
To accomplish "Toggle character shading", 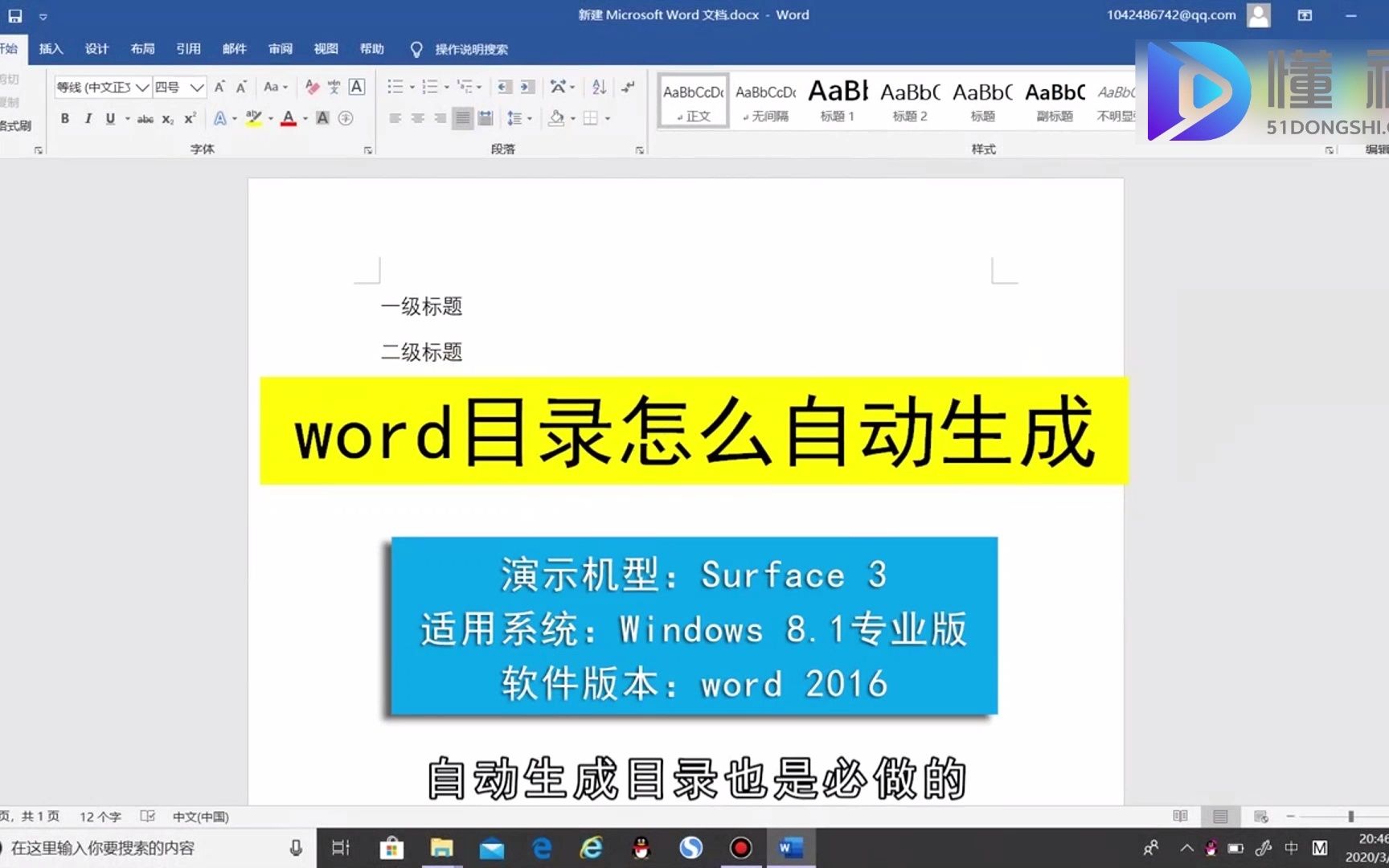I will 322,118.
